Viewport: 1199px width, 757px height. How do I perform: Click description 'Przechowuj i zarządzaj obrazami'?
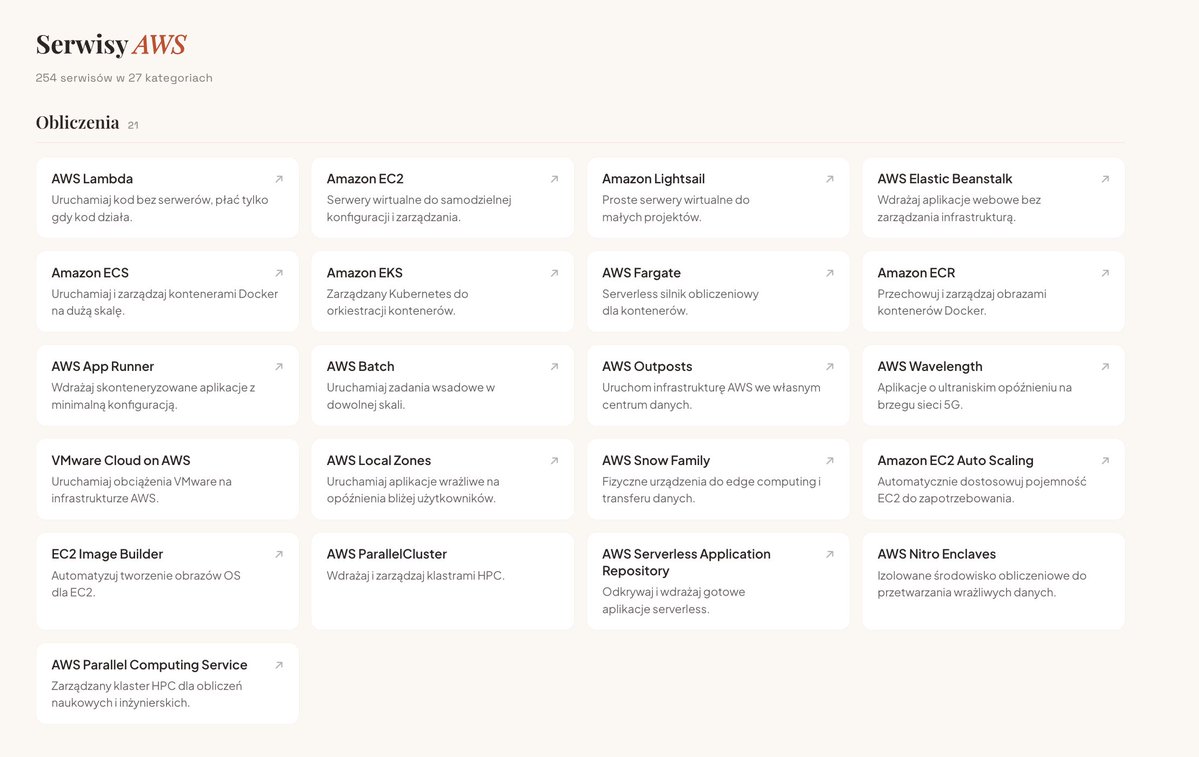(962, 294)
